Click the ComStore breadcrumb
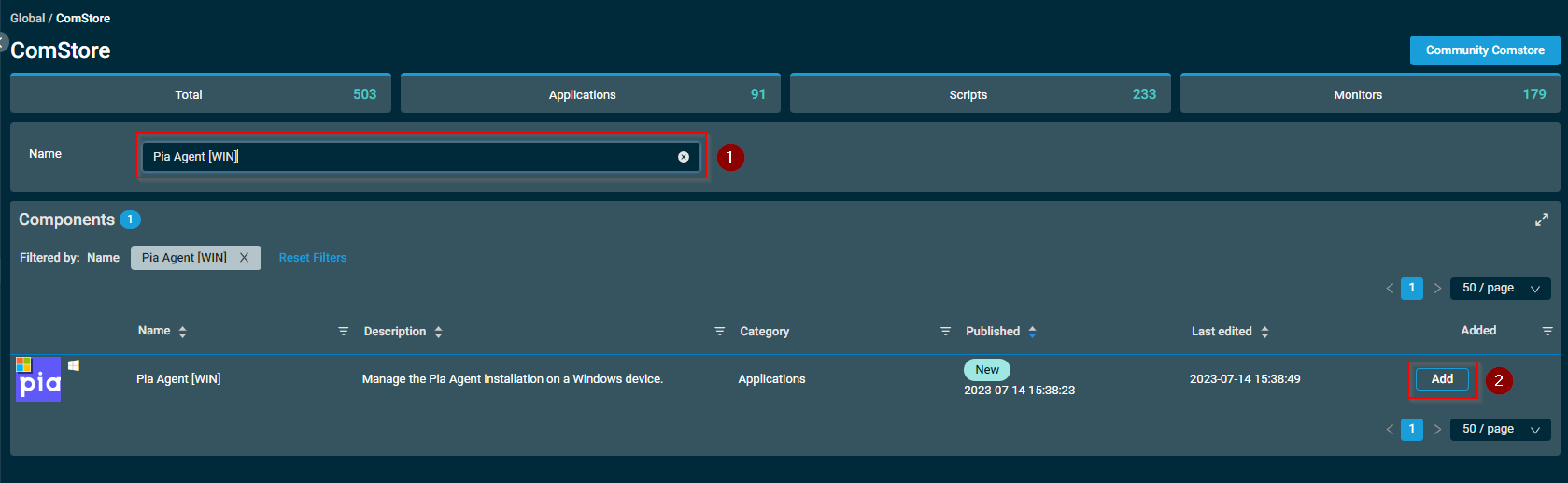This screenshot has width=1568, height=483. (x=83, y=19)
